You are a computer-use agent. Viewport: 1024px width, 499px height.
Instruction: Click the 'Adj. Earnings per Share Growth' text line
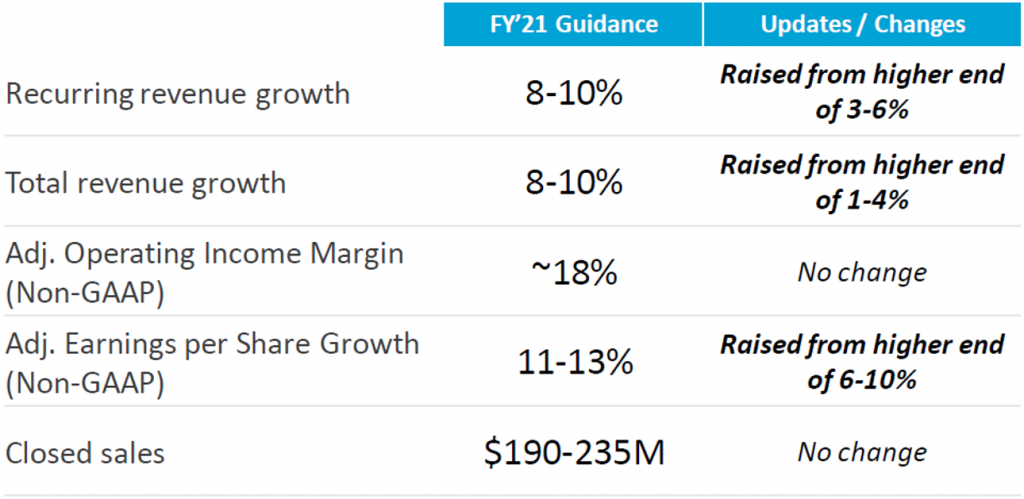213,343
